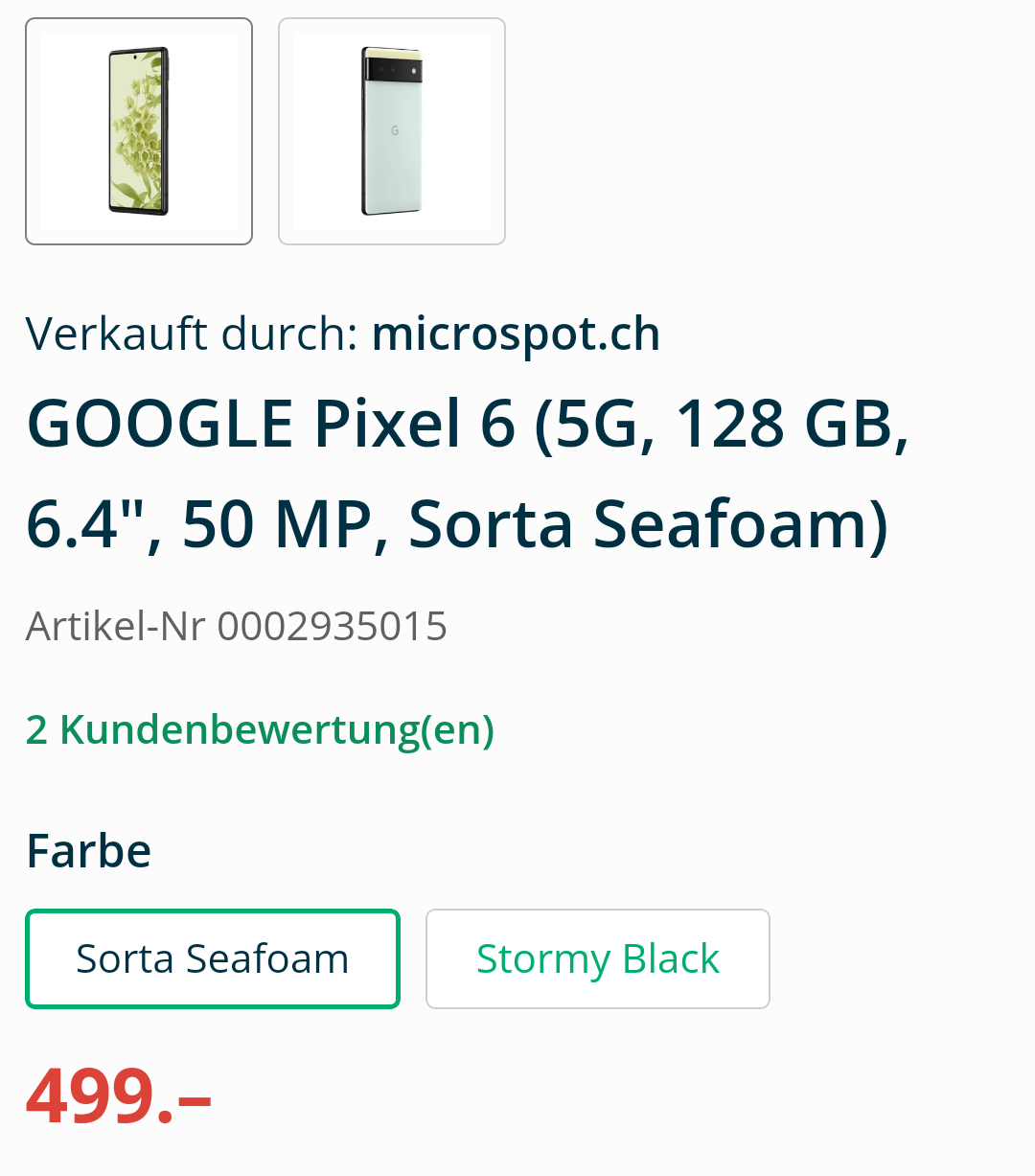Click the Google G logo on phone back
Viewport: 1035px width, 1176px height.
394,130
